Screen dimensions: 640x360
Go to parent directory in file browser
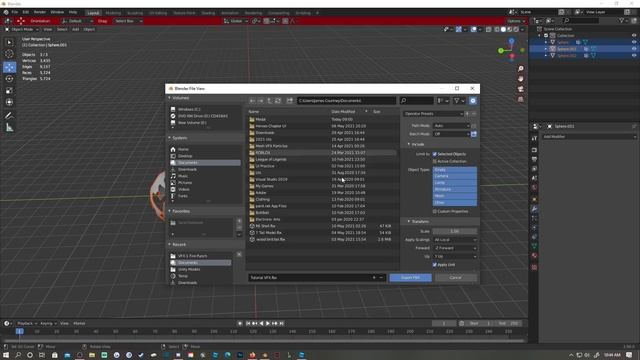pos(269,100)
